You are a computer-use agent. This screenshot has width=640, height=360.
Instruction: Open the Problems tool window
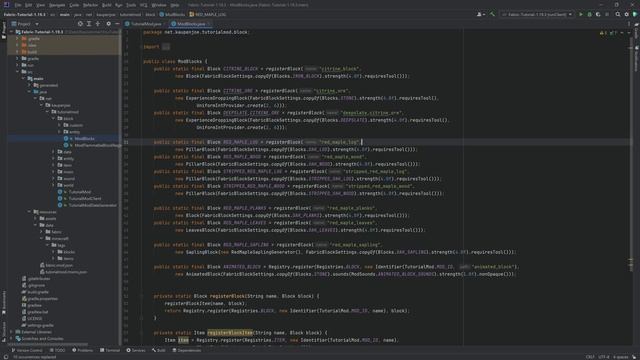[x=82, y=350]
